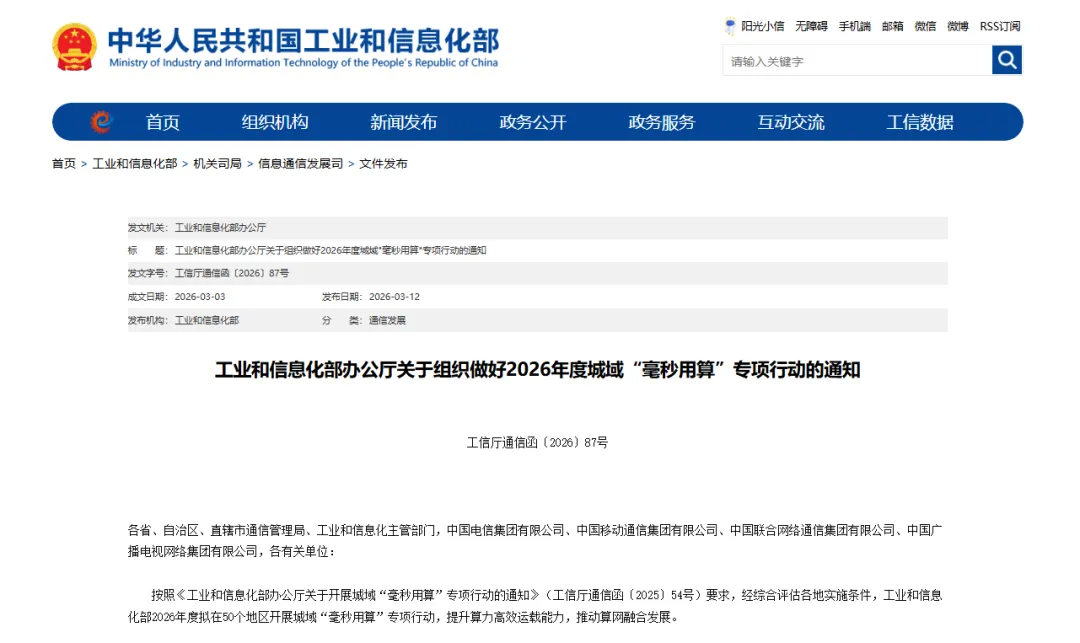This screenshot has width=1080, height=643.
Task: Click 工业和信息化部 in the breadcrumb
Action: pyautogui.click(x=135, y=163)
